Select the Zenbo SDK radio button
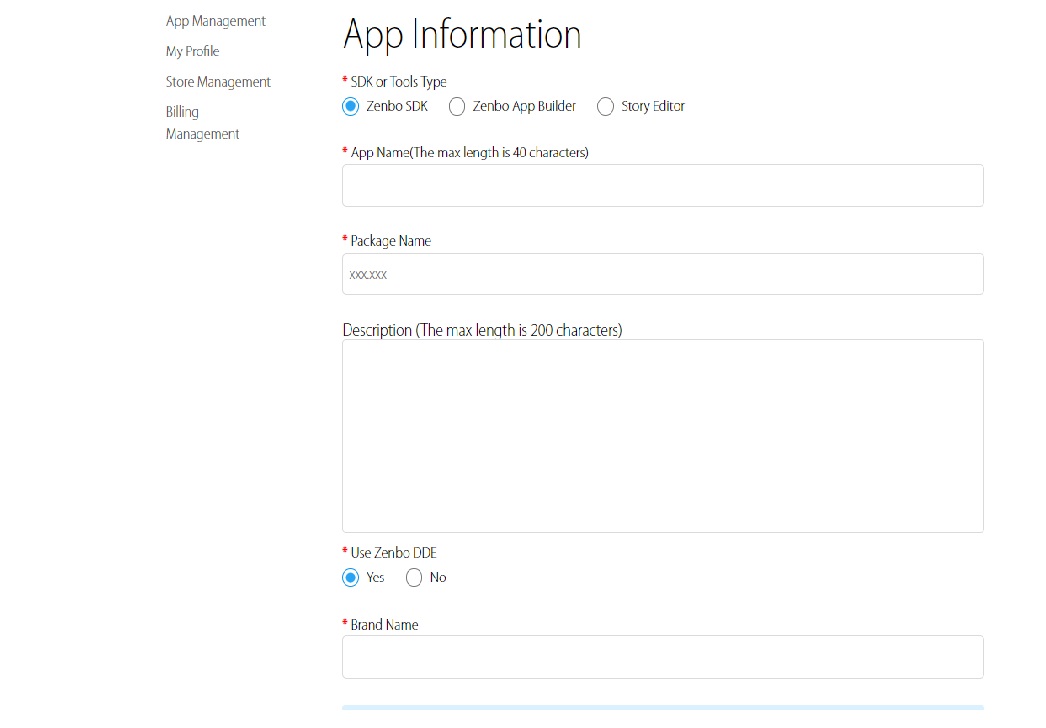The image size is (1046, 728). (x=350, y=107)
